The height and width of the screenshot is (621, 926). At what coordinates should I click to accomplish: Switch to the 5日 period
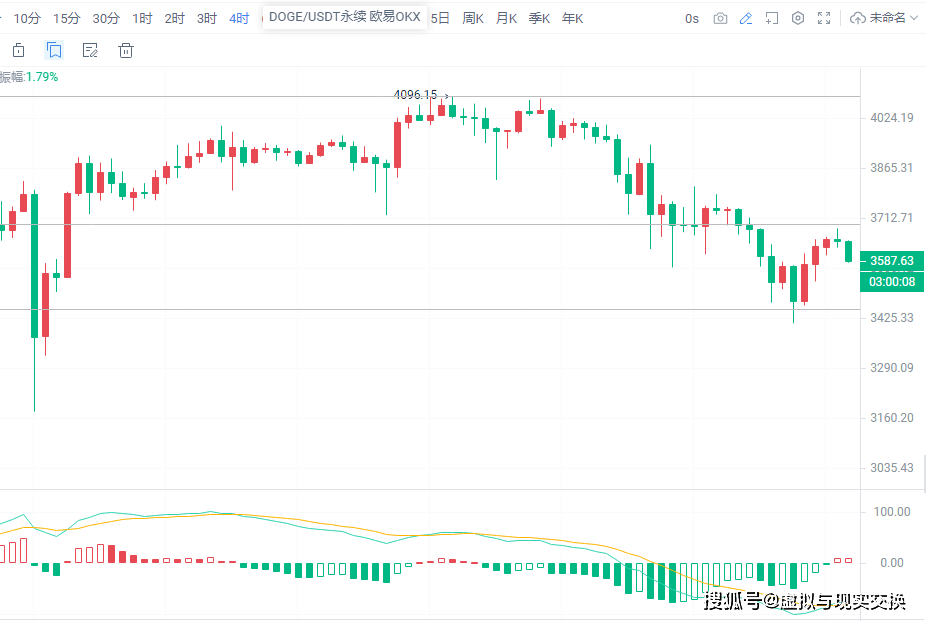pos(440,18)
